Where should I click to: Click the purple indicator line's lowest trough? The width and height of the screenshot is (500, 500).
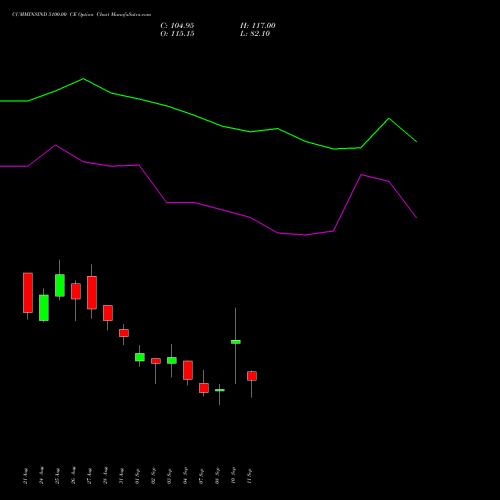(x=305, y=235)
